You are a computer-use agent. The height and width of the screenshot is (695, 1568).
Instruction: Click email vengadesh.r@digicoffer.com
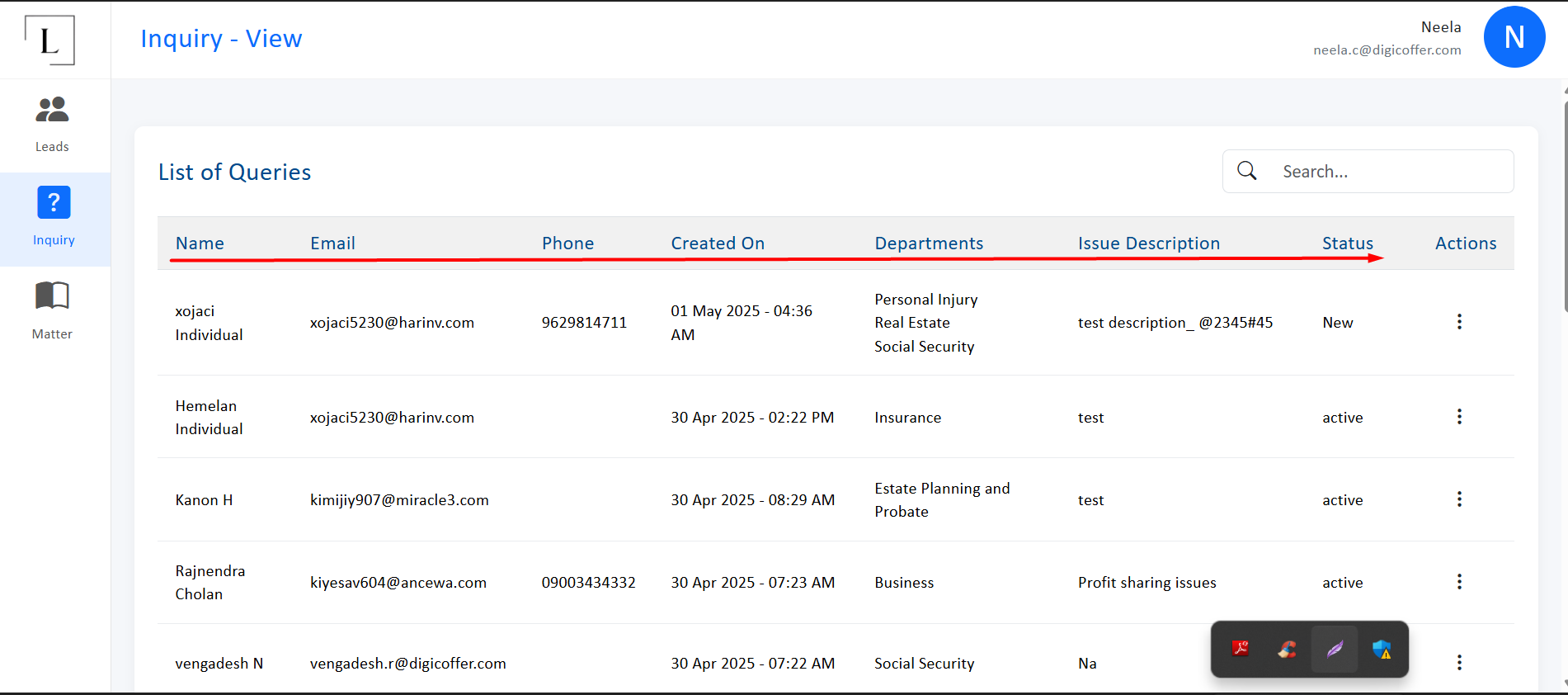click(407, 664)
